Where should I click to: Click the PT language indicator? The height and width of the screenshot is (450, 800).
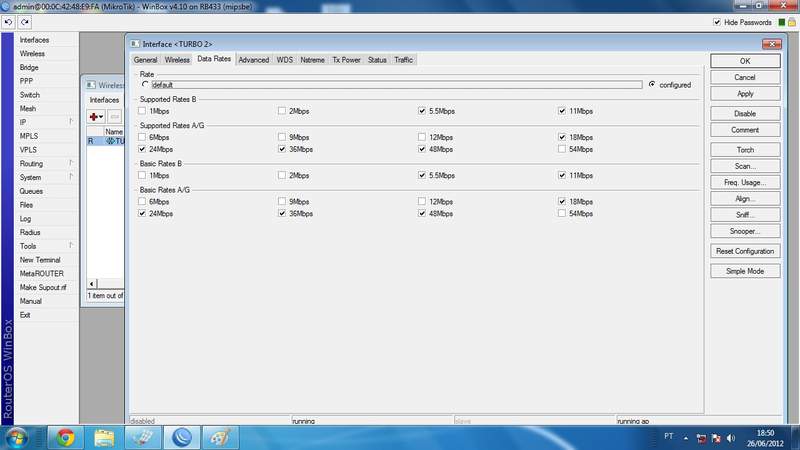pyautogui.click(x=668, y=436)
